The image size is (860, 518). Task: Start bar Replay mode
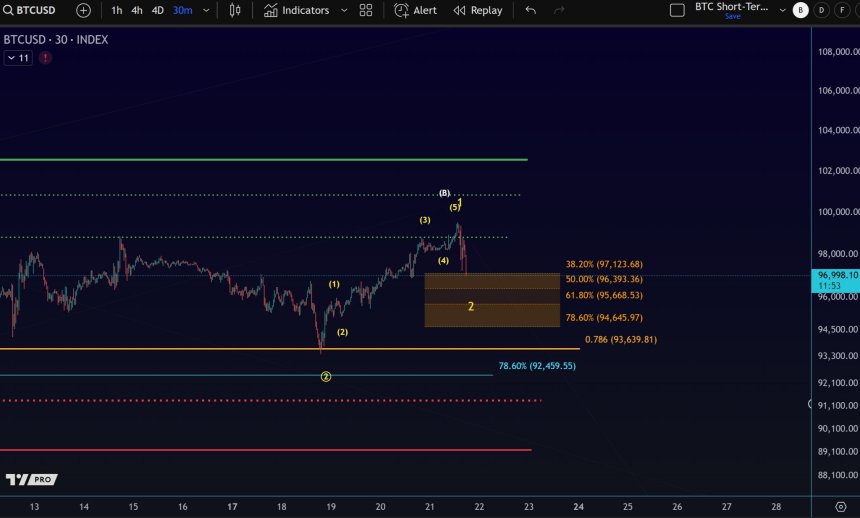coord(477,10)
